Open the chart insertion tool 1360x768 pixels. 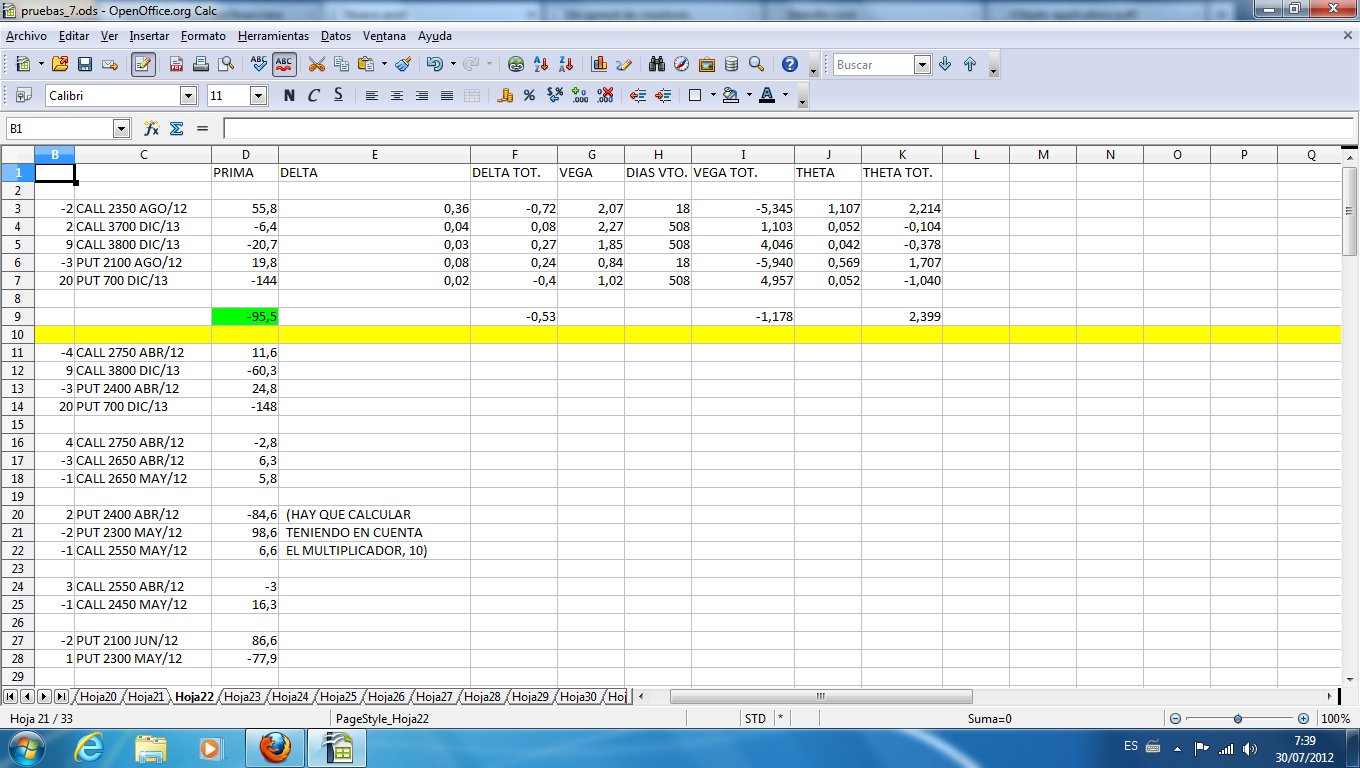click(599, 65)
